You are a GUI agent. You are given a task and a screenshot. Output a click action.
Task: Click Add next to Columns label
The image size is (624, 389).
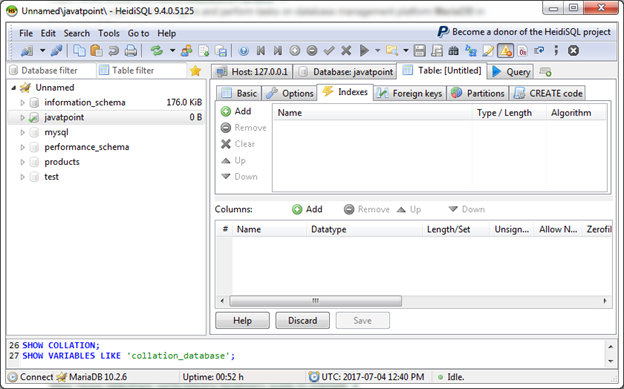click(307, 209)
